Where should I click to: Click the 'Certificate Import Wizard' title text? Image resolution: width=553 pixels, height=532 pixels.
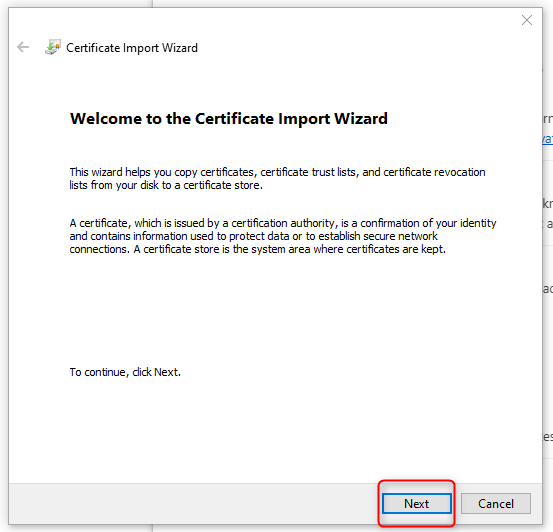[x=132, y=48]
